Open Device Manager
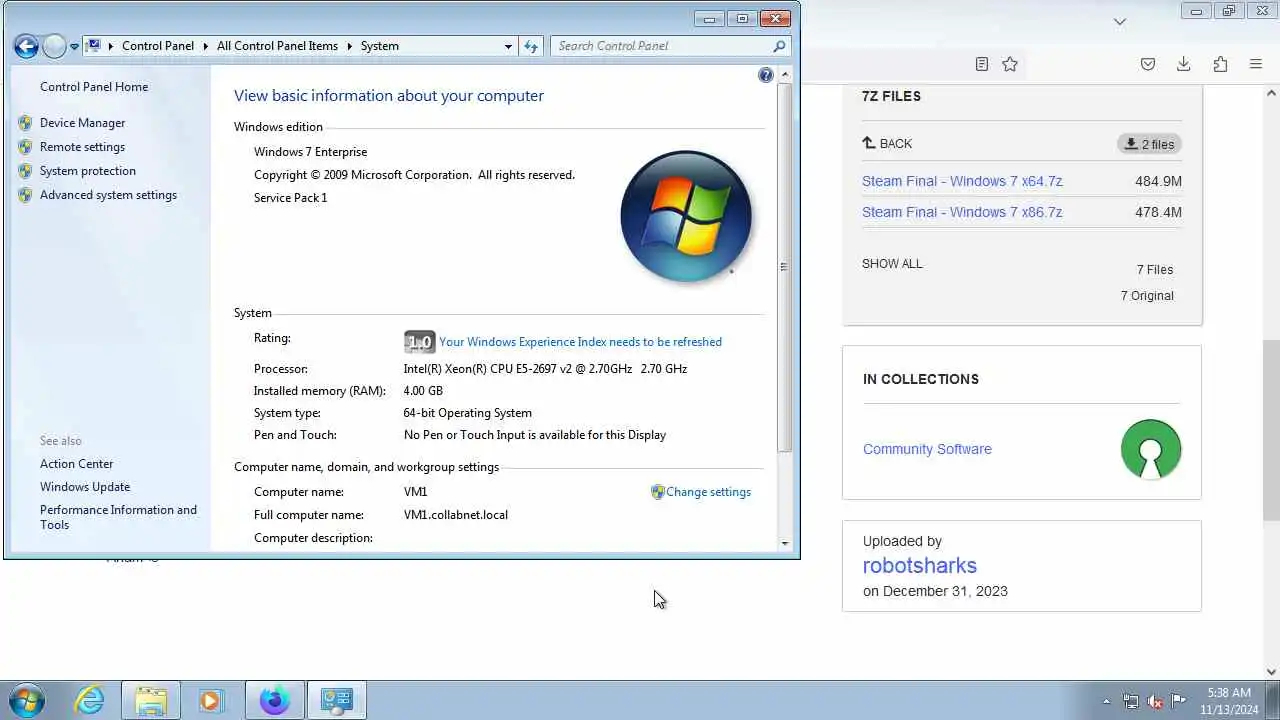The height and width of the screenshot is (720, 1280). coord(82,123)
